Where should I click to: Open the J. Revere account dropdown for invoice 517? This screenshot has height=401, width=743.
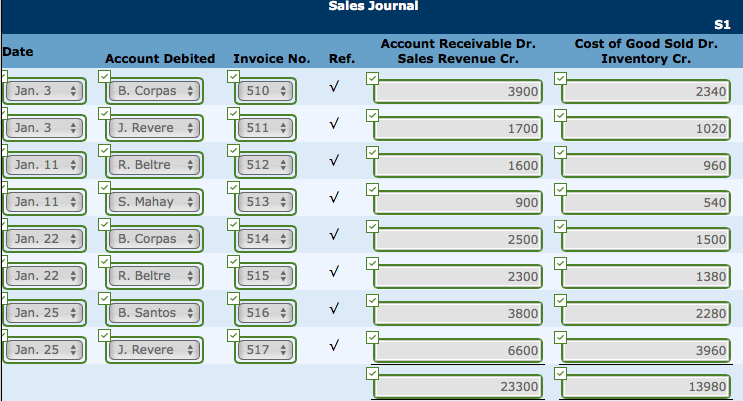click(154, 349)
